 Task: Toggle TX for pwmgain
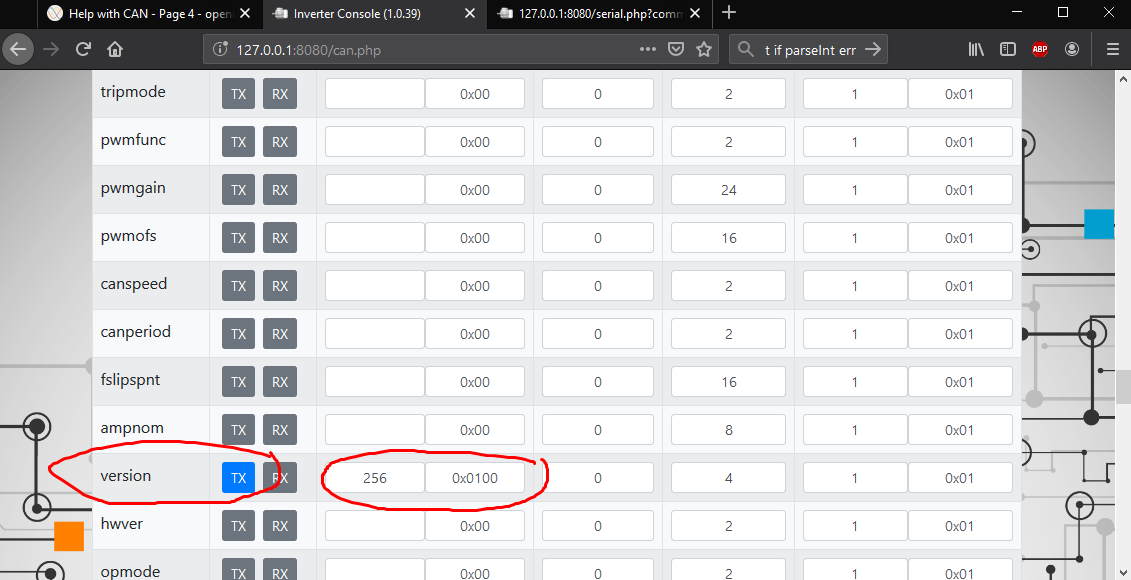tap(238, 190)
